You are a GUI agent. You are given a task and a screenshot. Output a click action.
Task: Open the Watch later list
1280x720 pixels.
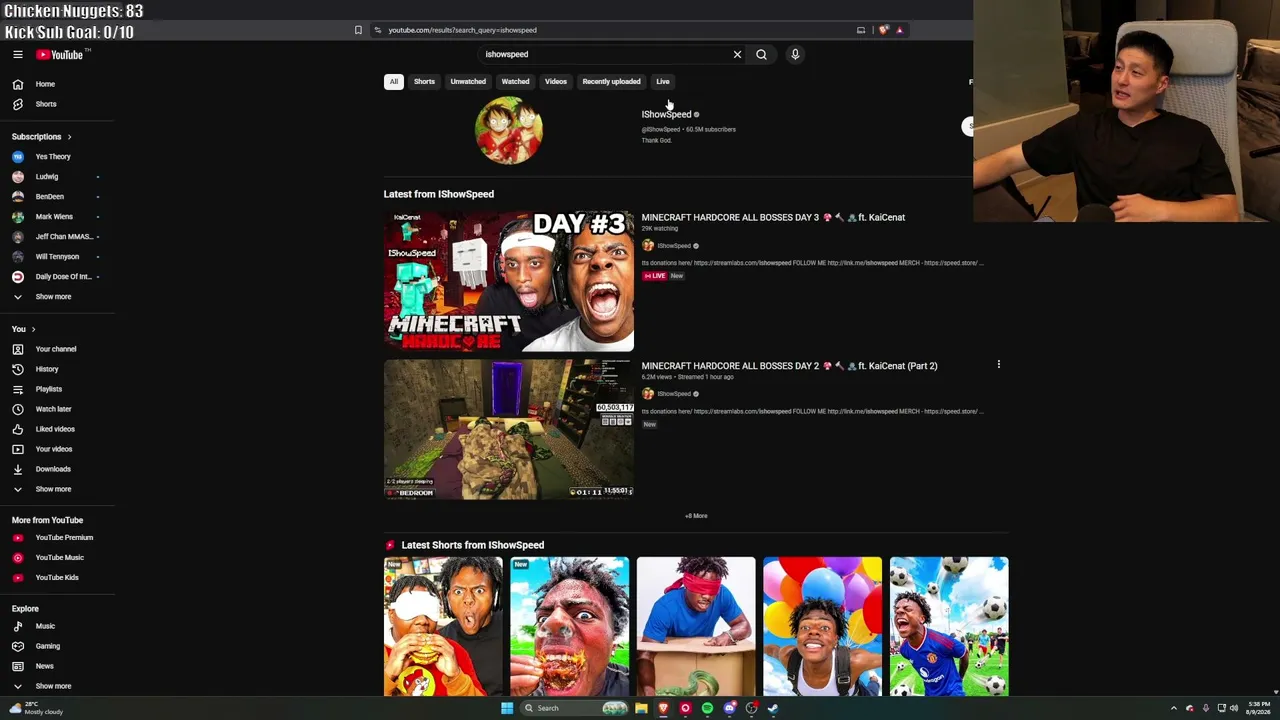click(x=53, y=409)
